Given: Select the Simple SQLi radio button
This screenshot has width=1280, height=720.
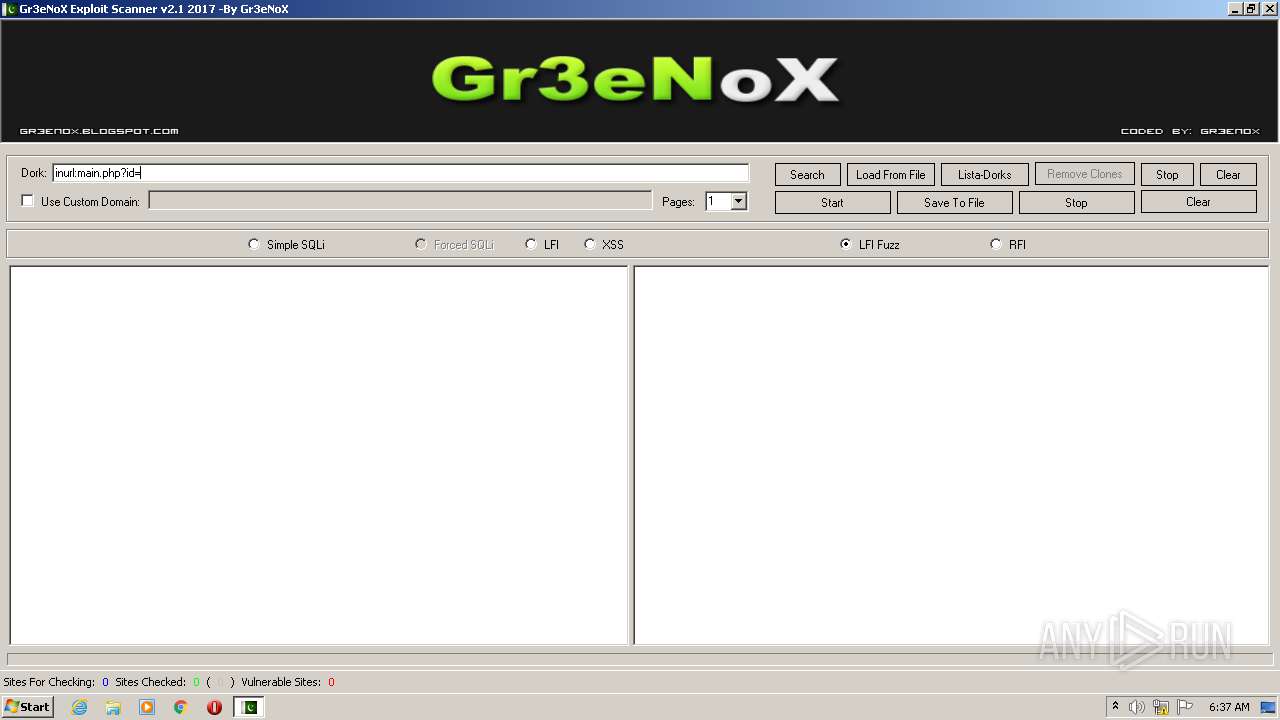Looking at the screenshot, I should [x=254, y=244].
